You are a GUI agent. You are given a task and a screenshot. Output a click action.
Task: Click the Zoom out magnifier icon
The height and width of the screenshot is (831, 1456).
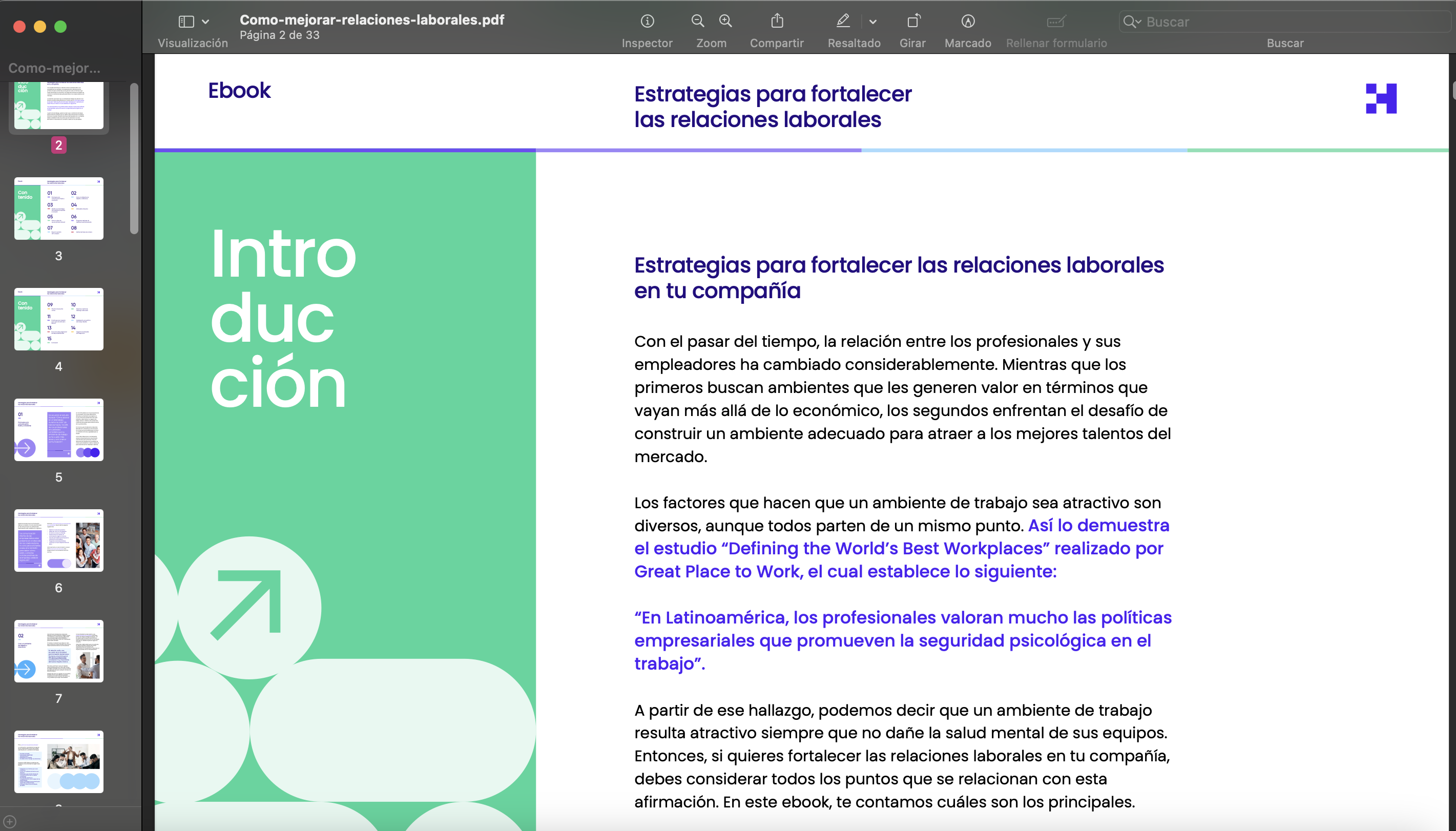tap(698, 21)
